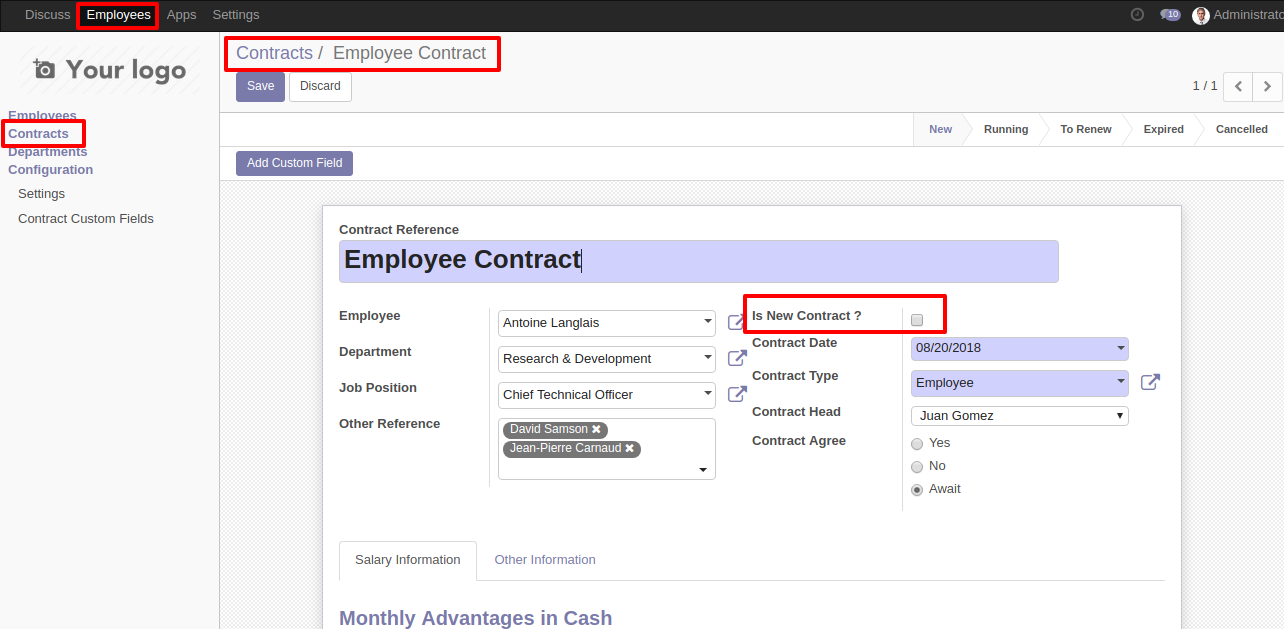Toggle the Is New Contract checkbox
Image resolution: width=1284 pixels, height=629 pixels.
(917, 320)
